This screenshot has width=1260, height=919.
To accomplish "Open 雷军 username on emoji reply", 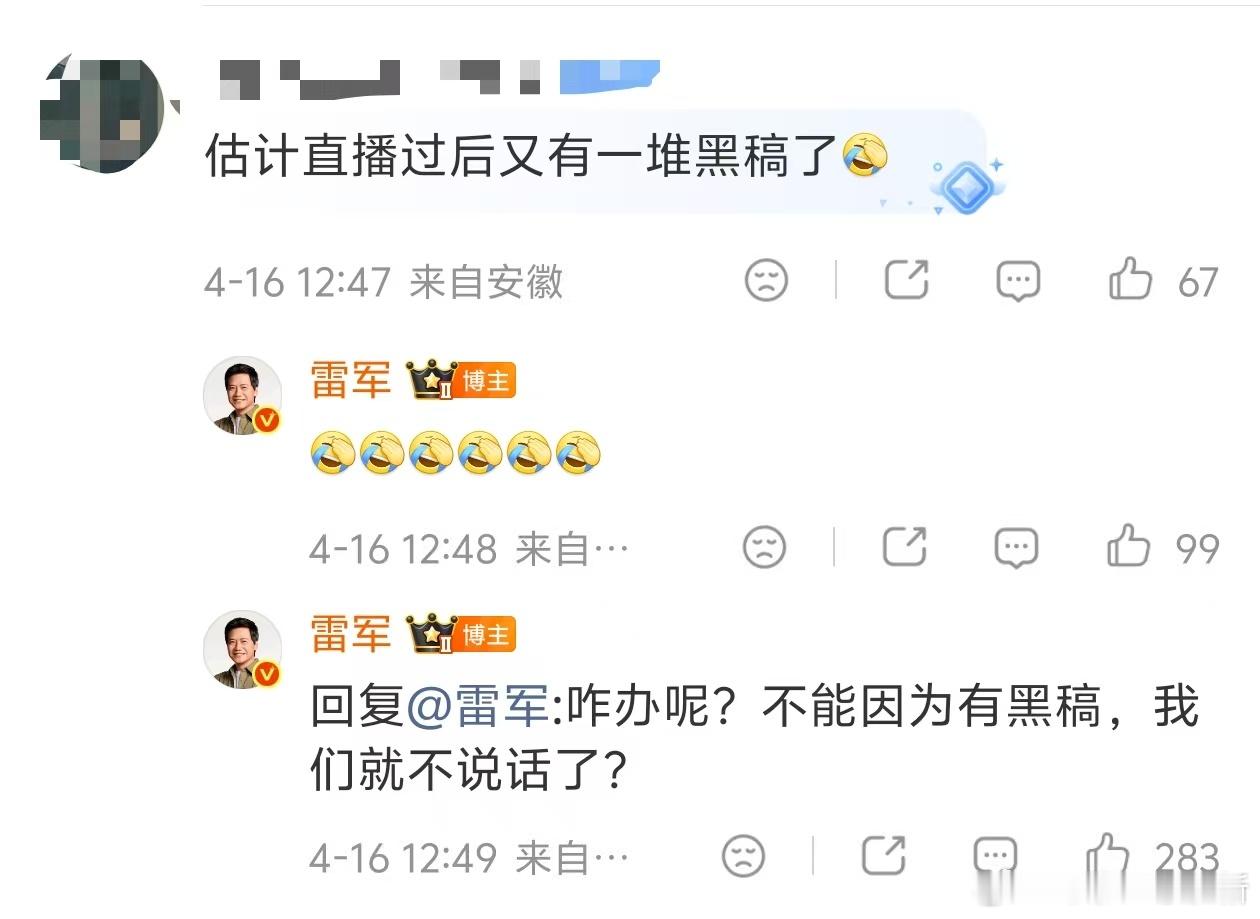I will pos(350,381).
